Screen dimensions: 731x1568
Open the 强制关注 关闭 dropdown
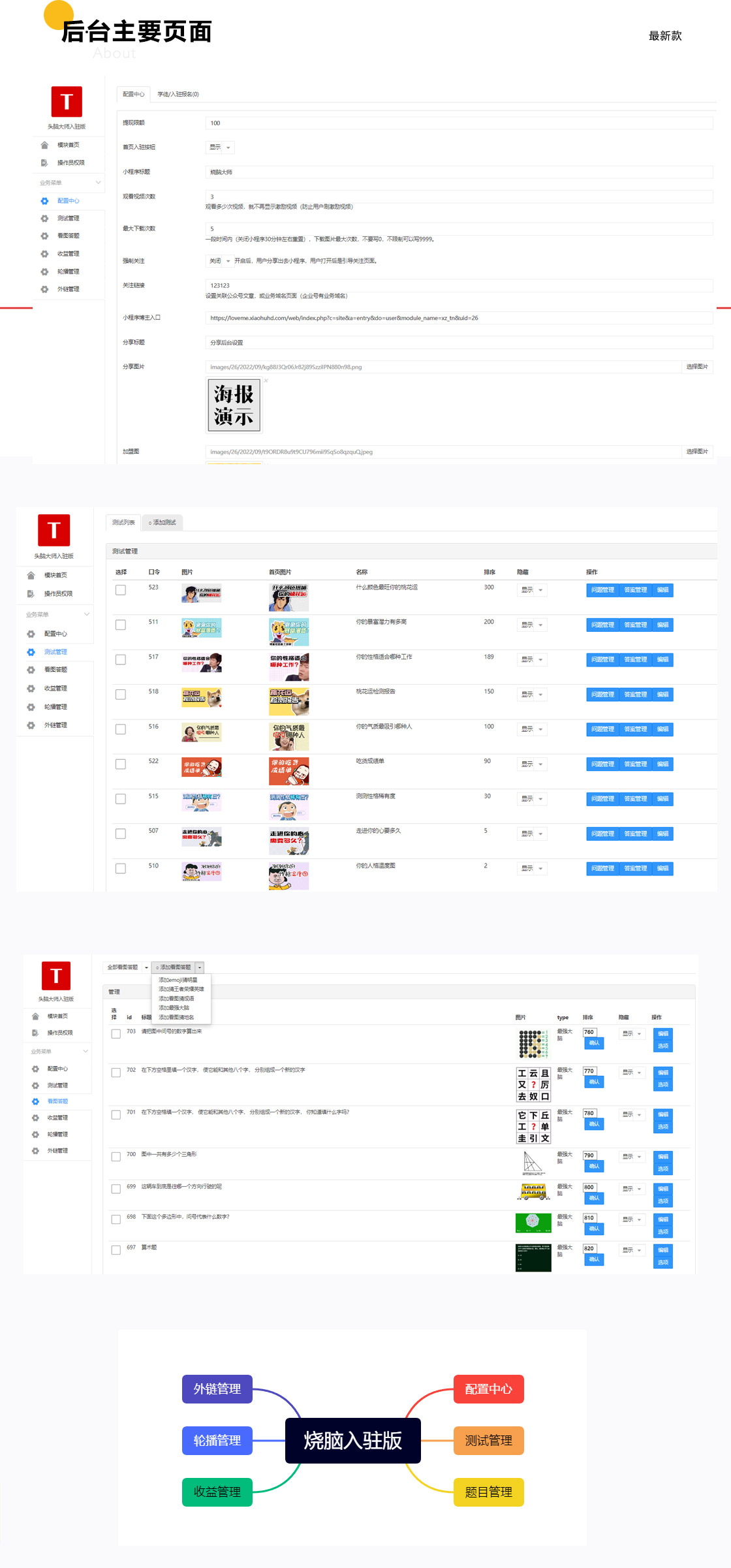[220, 261]
